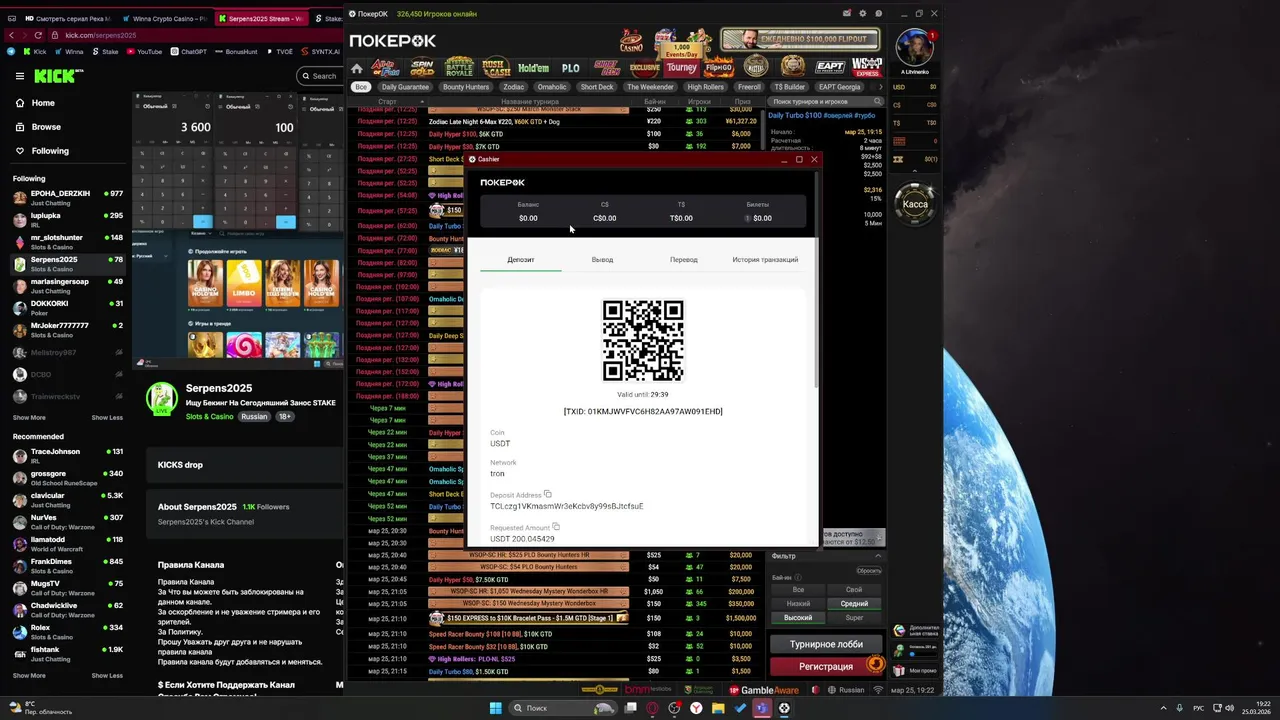Select the 'Все' tournament filter chip
This screenshot has height=720, width=1280.
tap(361, 87)
